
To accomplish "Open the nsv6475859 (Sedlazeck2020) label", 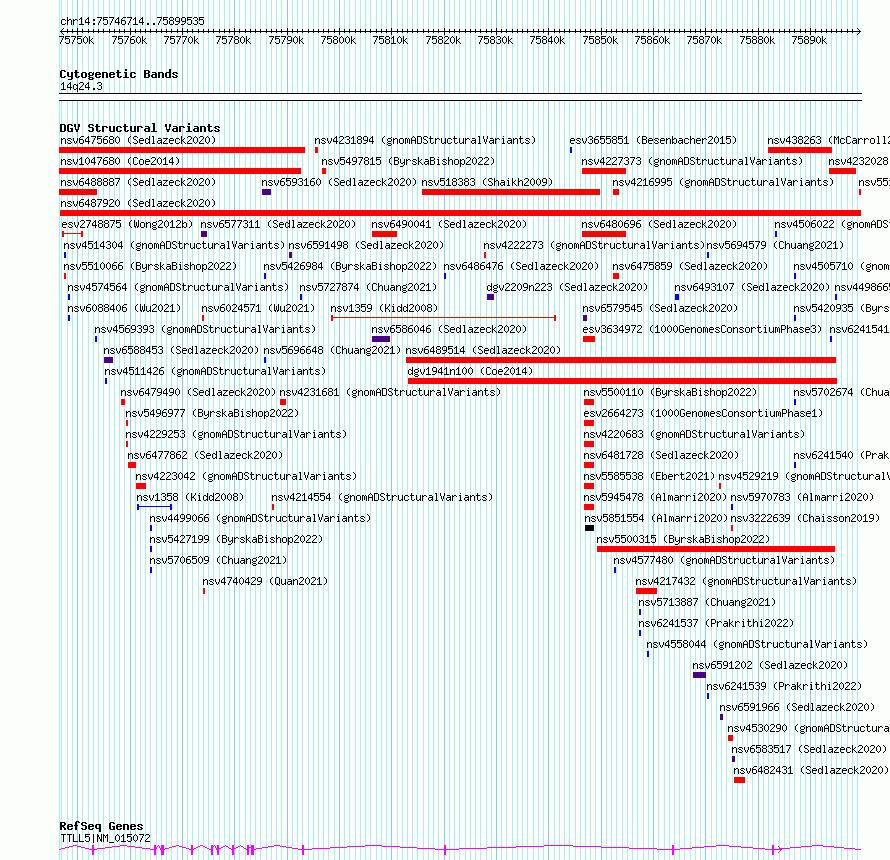I will point(690,266).
